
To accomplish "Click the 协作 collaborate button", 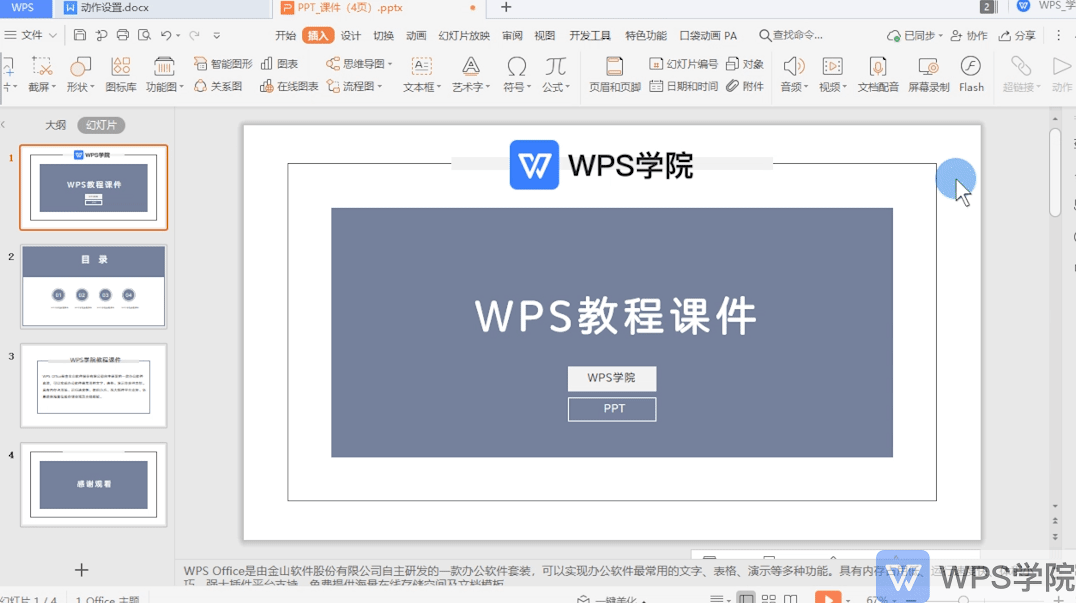I will coord(969,36).
